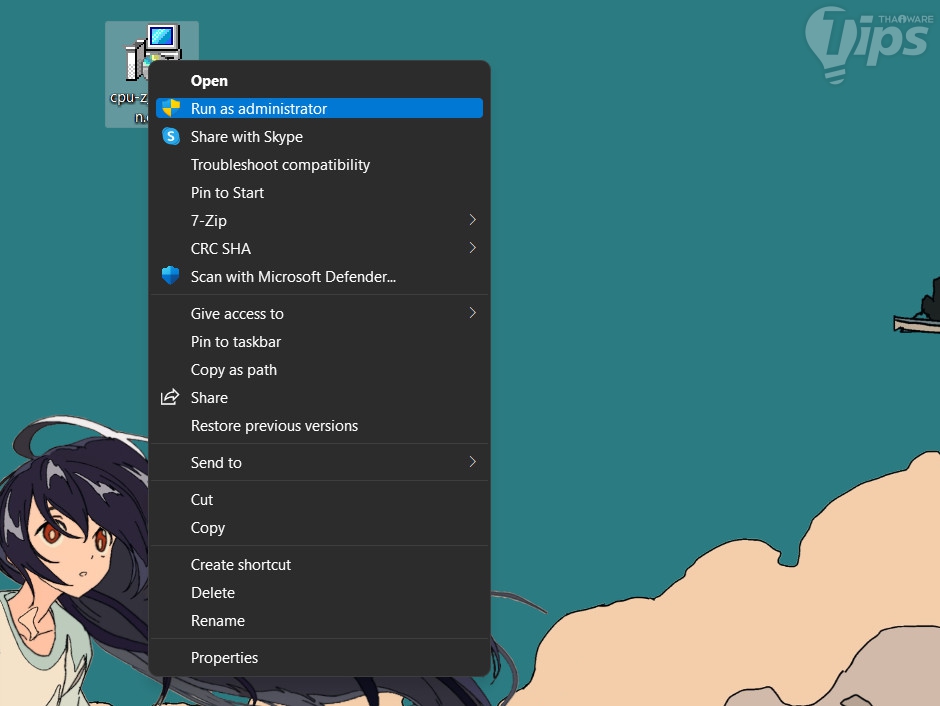Click the Thaiware Tips logo

coord(869,44)
